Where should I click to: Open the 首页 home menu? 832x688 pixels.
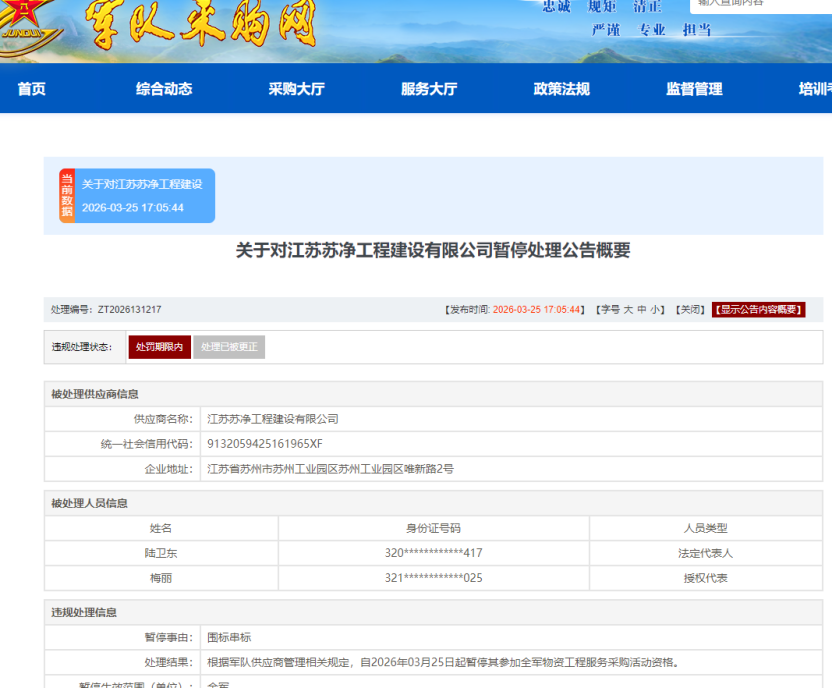tap(32, 89)
